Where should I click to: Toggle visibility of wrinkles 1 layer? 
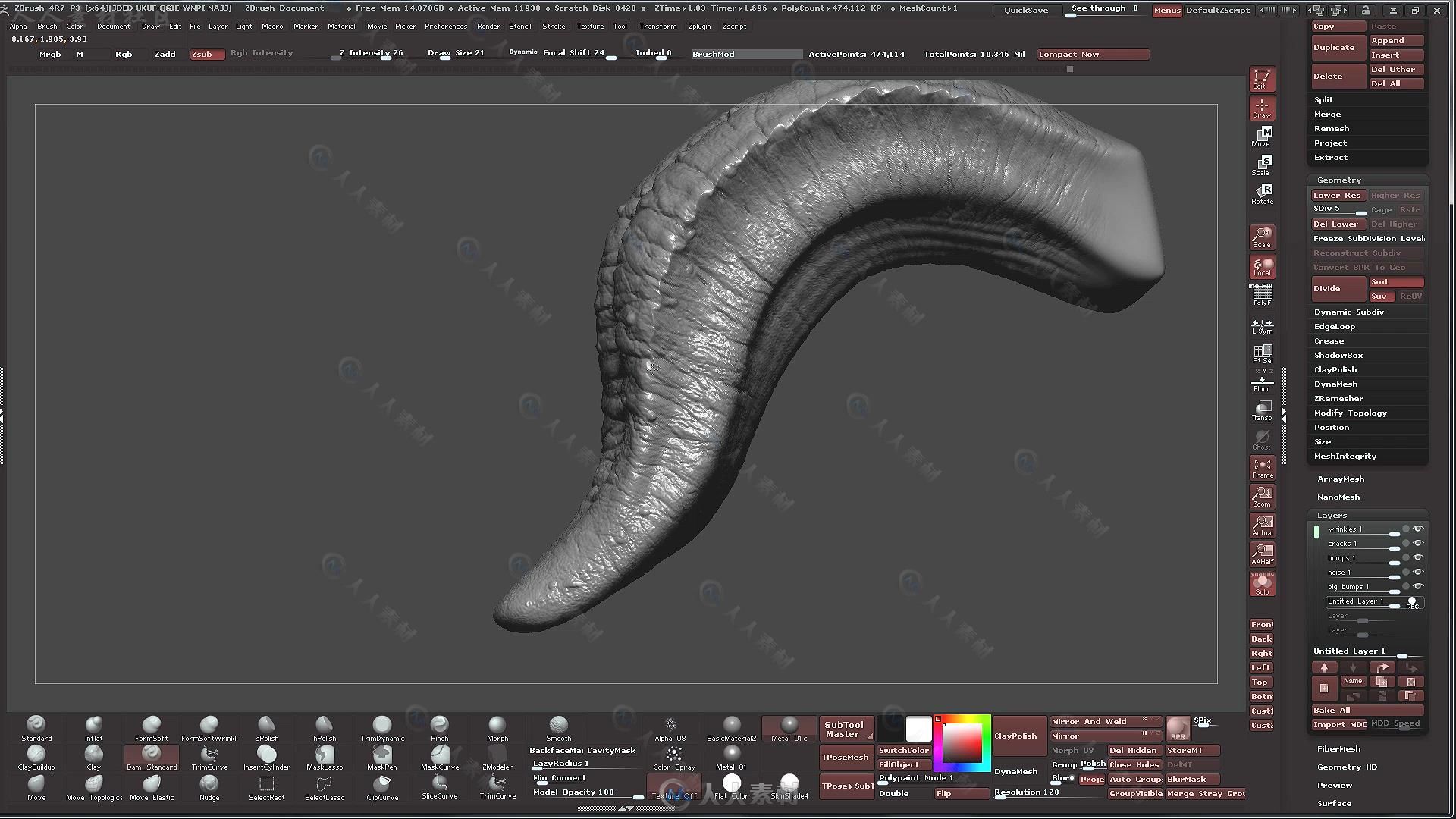click(x=1420, y=528)
